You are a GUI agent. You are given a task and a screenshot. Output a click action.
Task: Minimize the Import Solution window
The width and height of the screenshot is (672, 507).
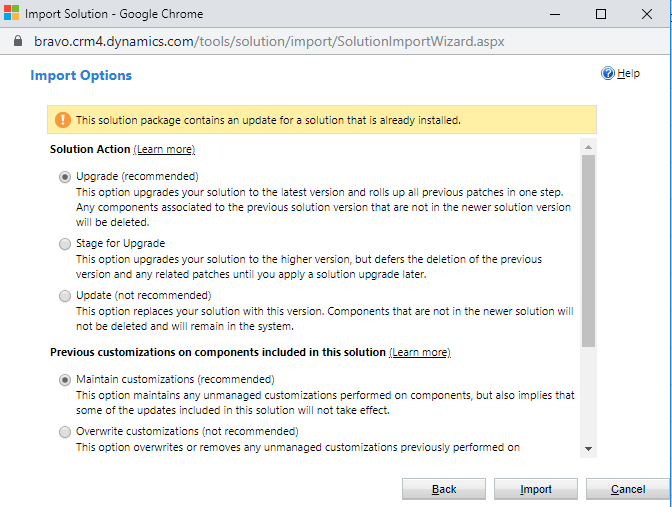pos(554,14)
